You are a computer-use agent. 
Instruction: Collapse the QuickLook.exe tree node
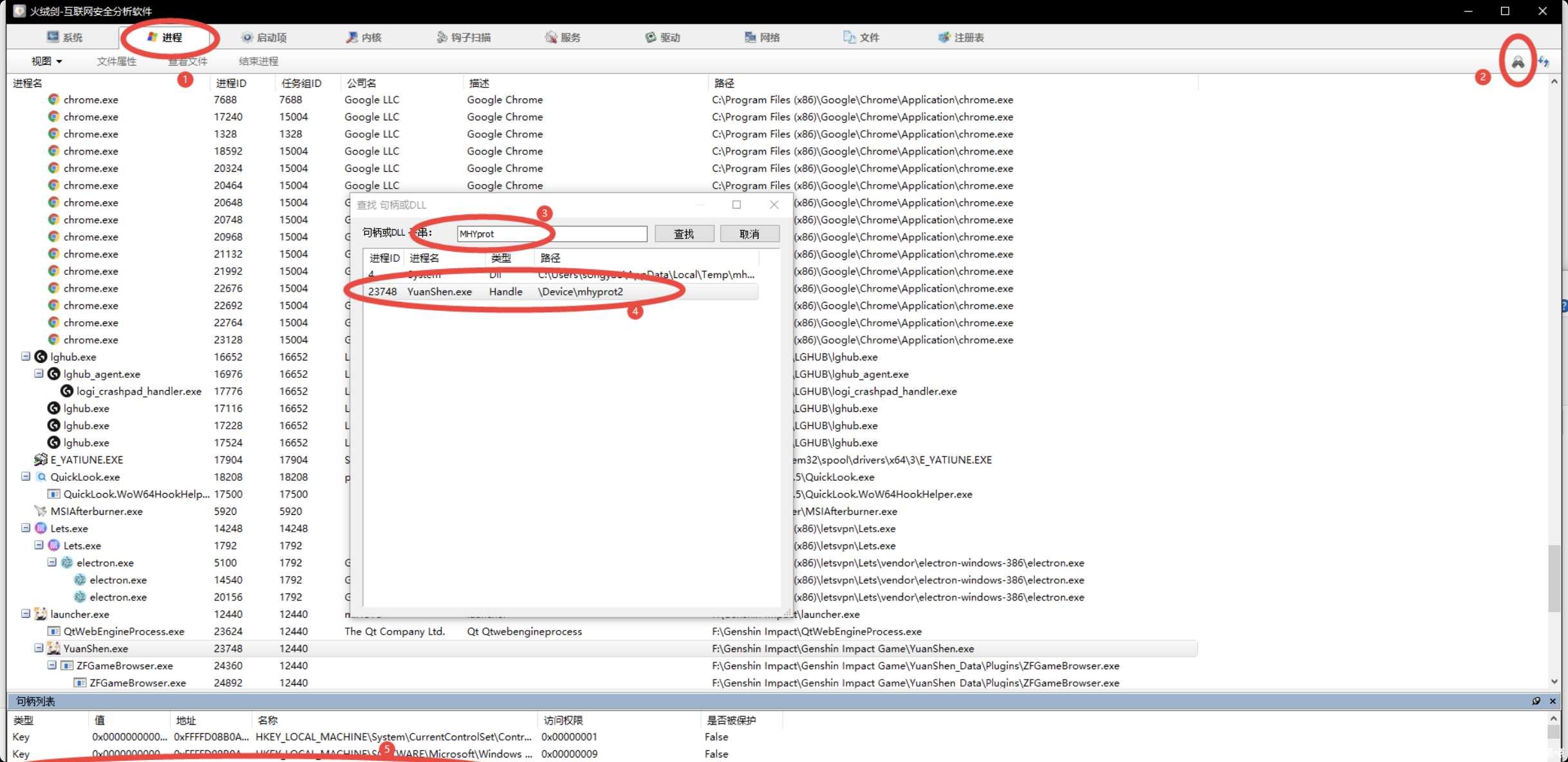[x=26, y=476]
